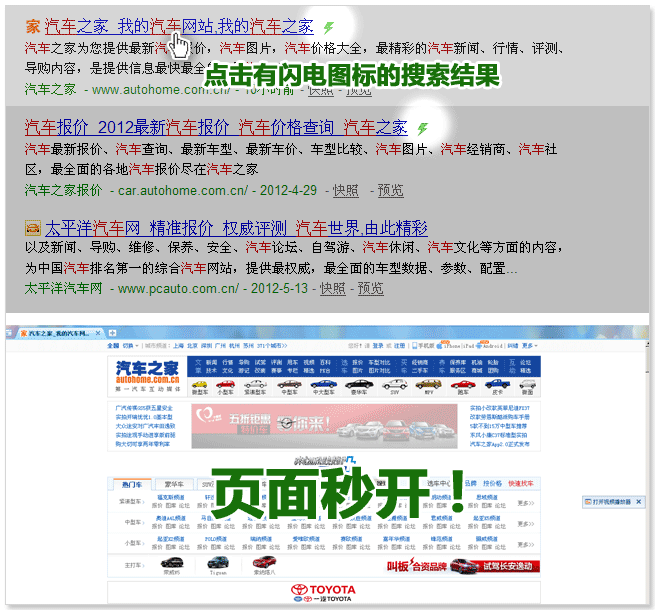The width and height of the screenshot is (655, 610).
Task: Open 预览 for www.pcauto.com.cn result
Action: pyautogui.click(x=371, y=288)
